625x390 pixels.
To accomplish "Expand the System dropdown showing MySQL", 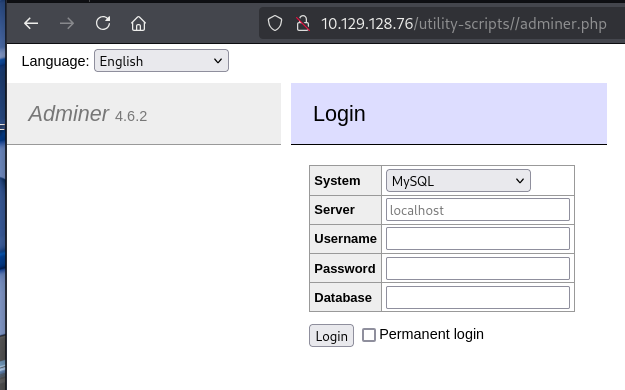I will tap(458, 181).
